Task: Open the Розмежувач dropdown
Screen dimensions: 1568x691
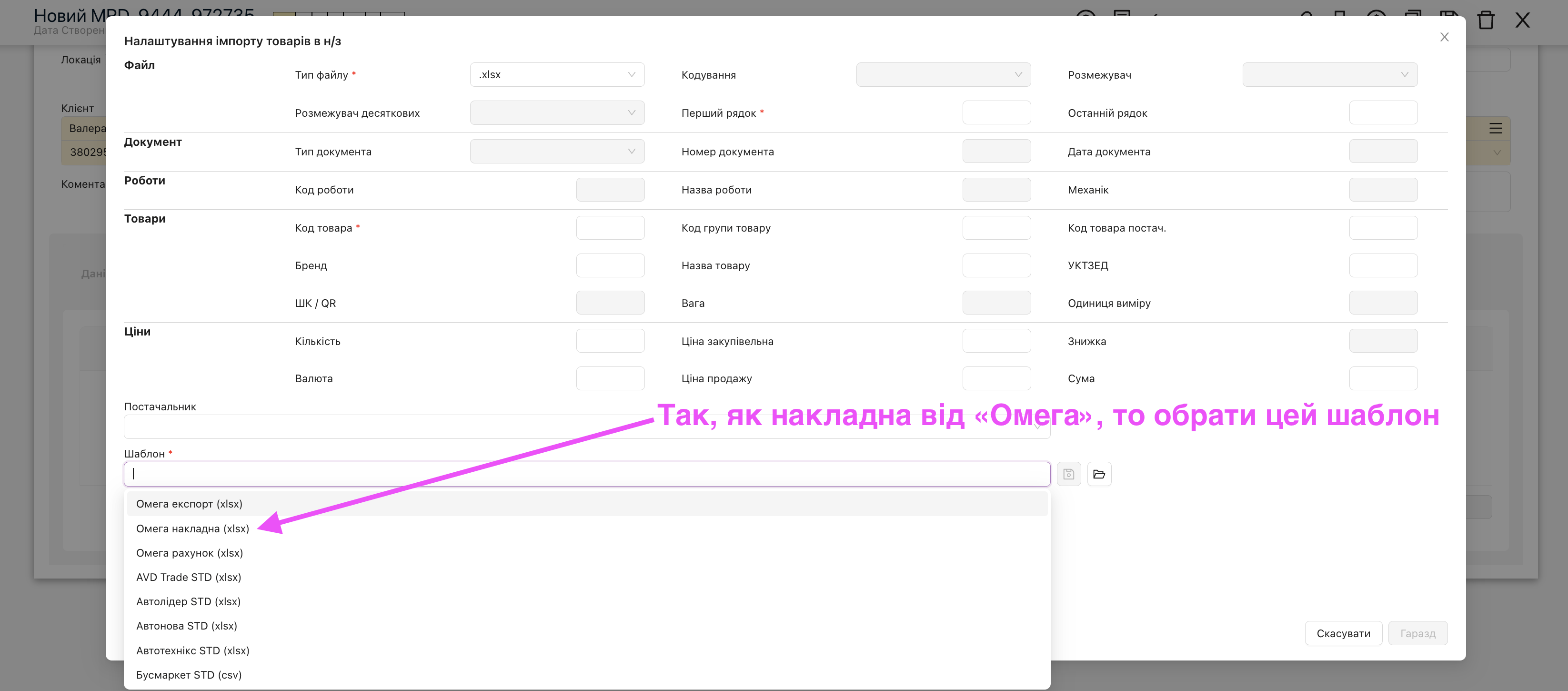Action: pyautogui.click(x=1329, y=75)
